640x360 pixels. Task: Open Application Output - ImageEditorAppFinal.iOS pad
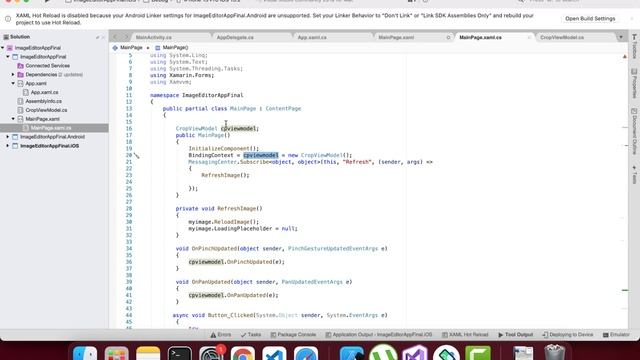point(378,335)
